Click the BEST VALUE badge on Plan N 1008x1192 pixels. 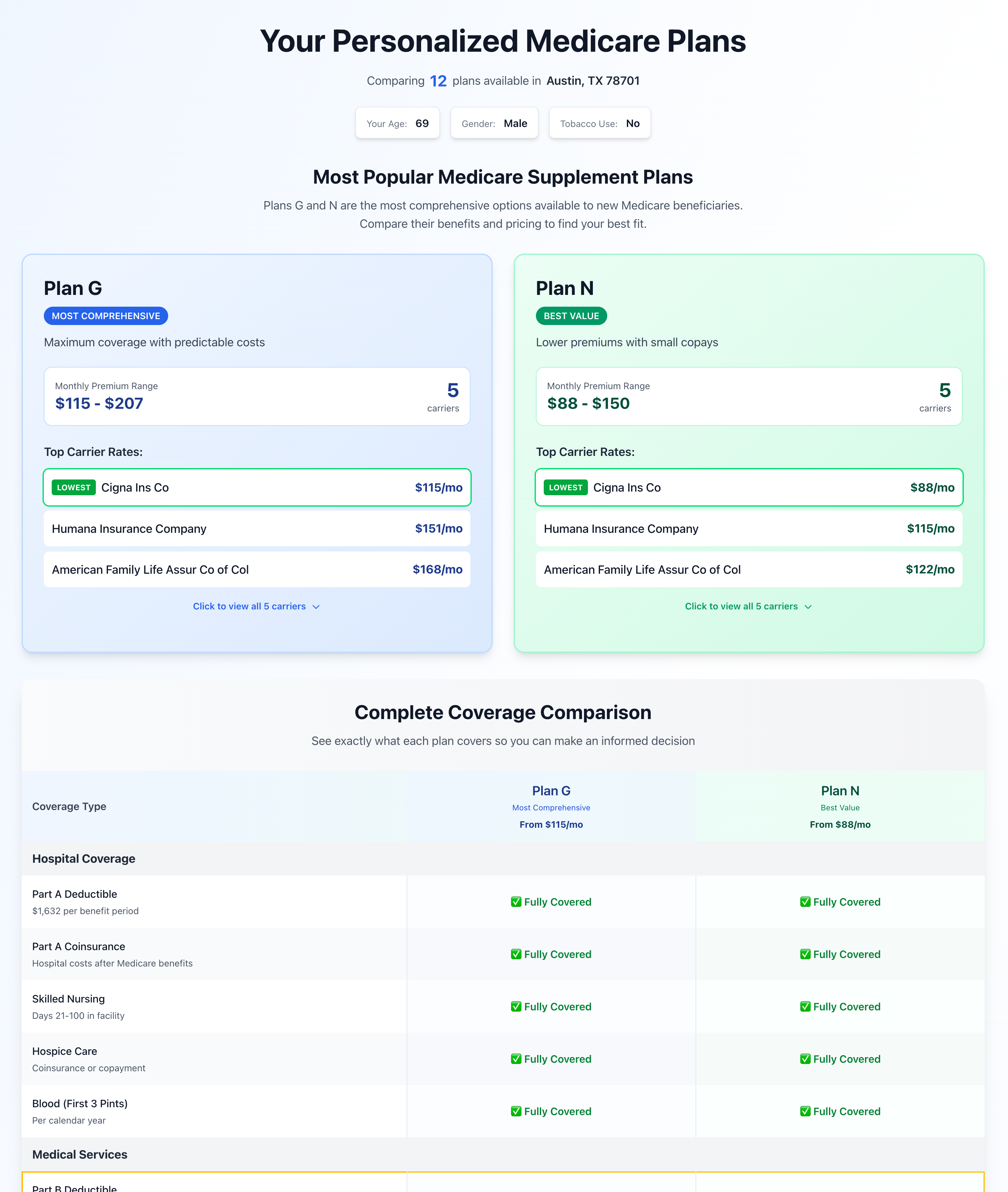tap(571, 316)
